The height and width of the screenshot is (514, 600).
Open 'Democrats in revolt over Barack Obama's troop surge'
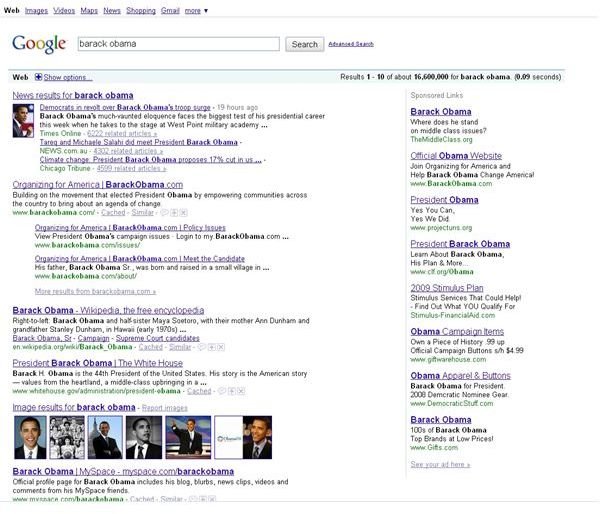click(x=125, y=107)
